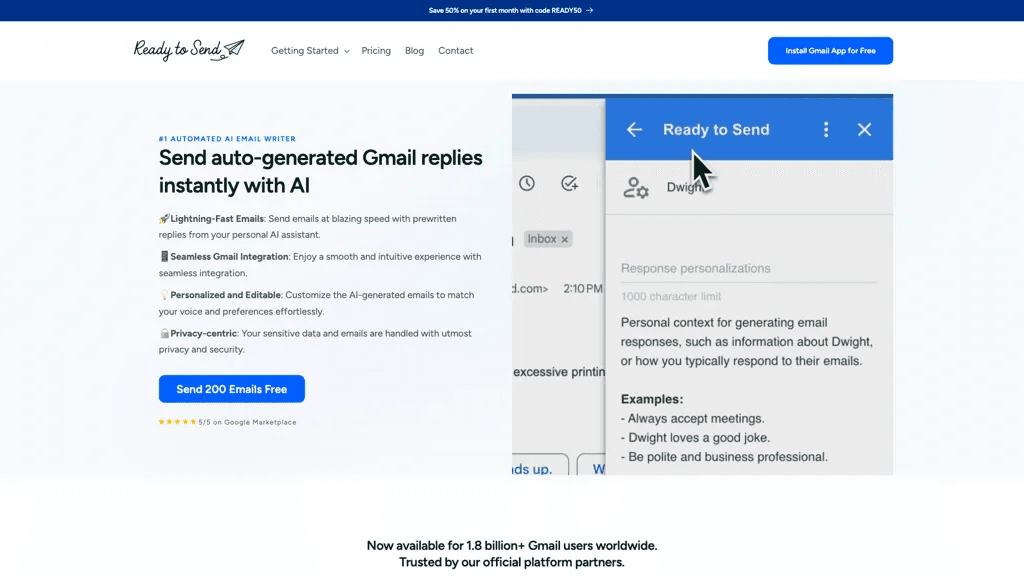
Task: Click the add-to-tasks checkmark icon
Action: 569,184
